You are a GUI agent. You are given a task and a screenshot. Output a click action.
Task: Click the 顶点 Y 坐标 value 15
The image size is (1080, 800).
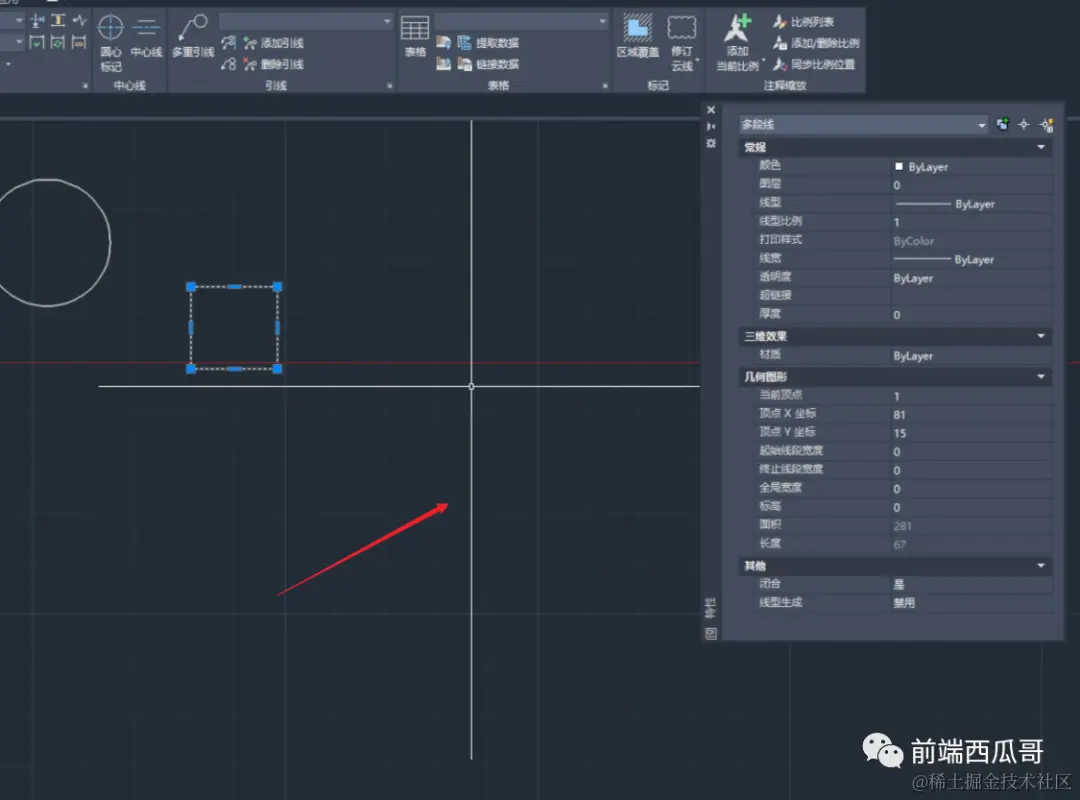971,433
